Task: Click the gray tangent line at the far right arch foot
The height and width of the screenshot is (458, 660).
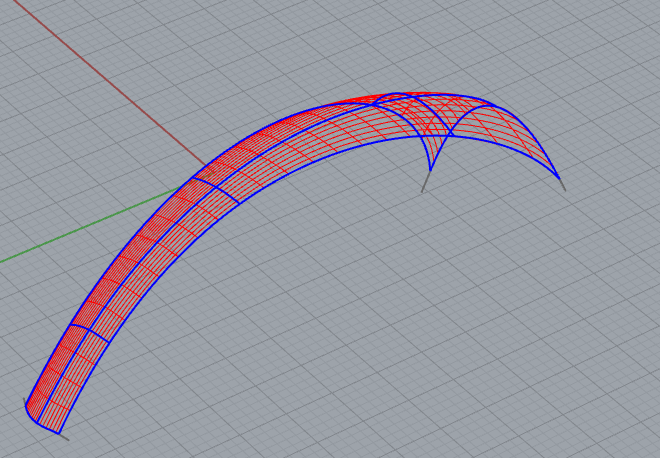Action: (x=562, y=184)
